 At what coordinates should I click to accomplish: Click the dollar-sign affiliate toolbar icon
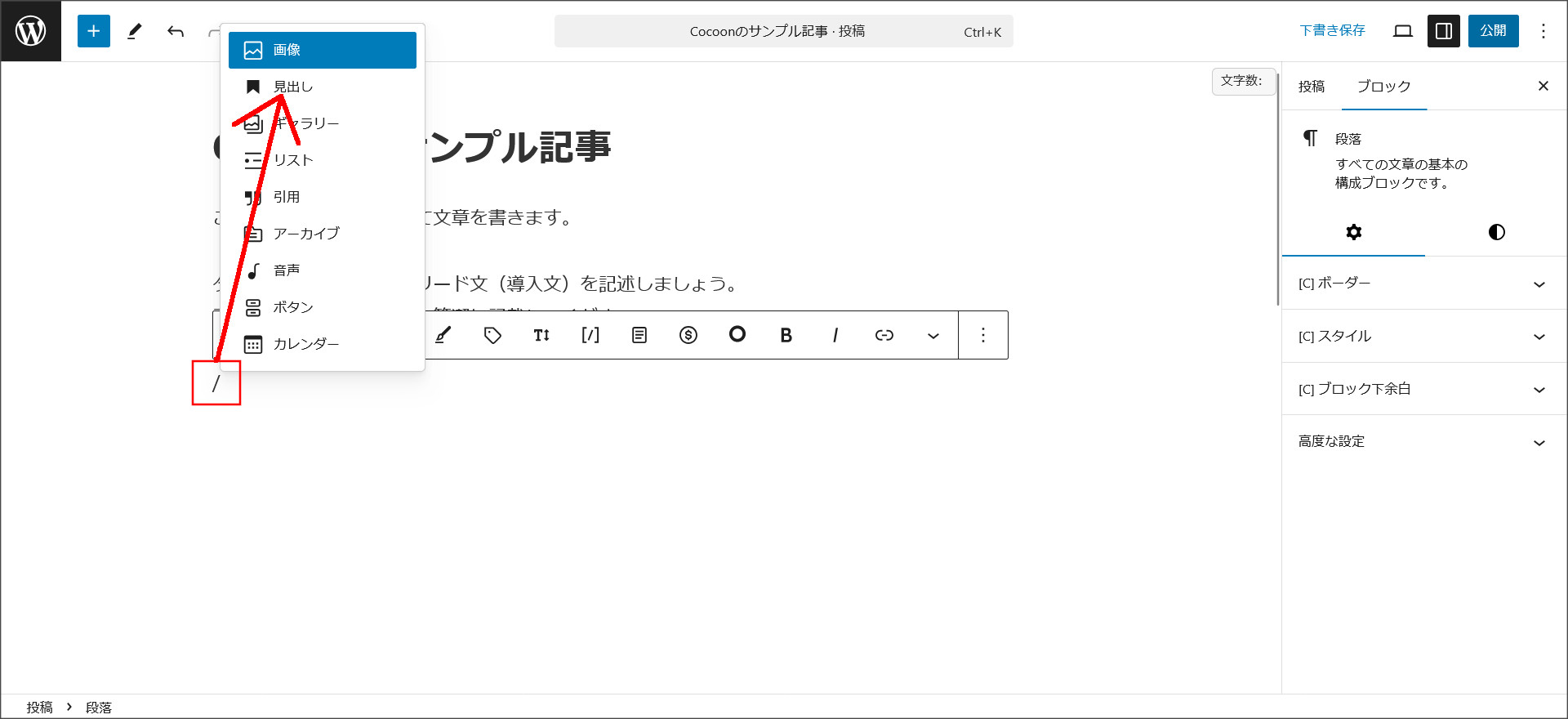(688, 335)
